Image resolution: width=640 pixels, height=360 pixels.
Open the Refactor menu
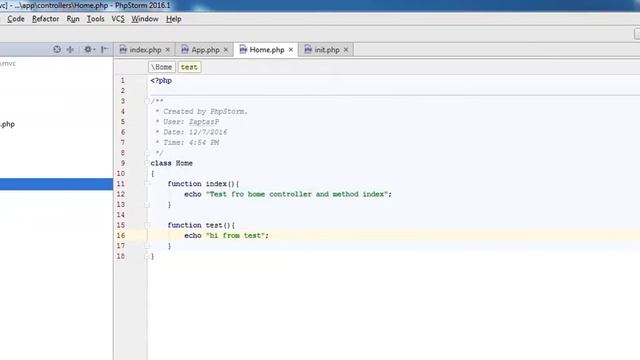(45, 19)
